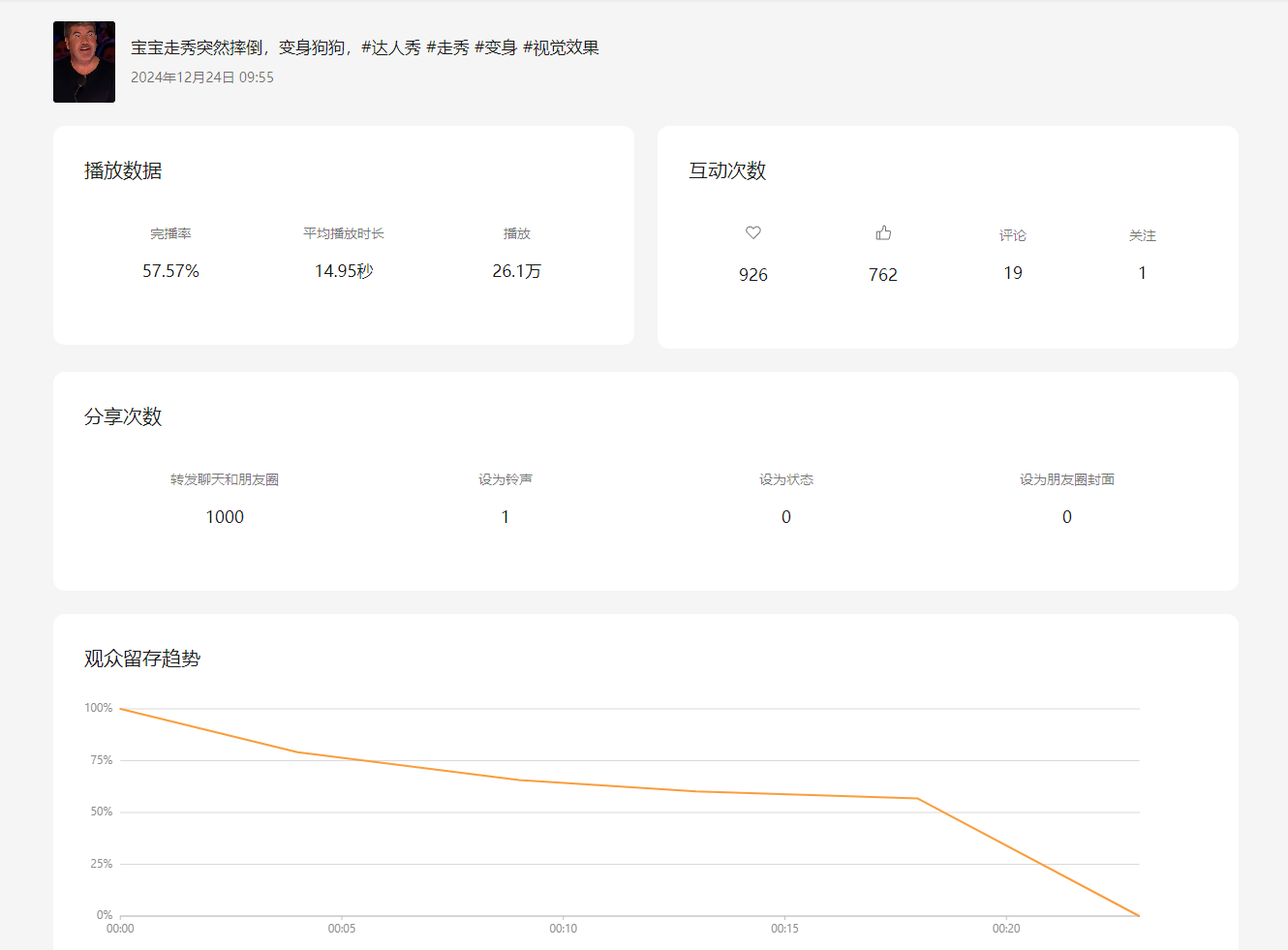1288x950 pixels.
Task: Click the 00:05 marker on chart axis
Action: tap(342, 929)
